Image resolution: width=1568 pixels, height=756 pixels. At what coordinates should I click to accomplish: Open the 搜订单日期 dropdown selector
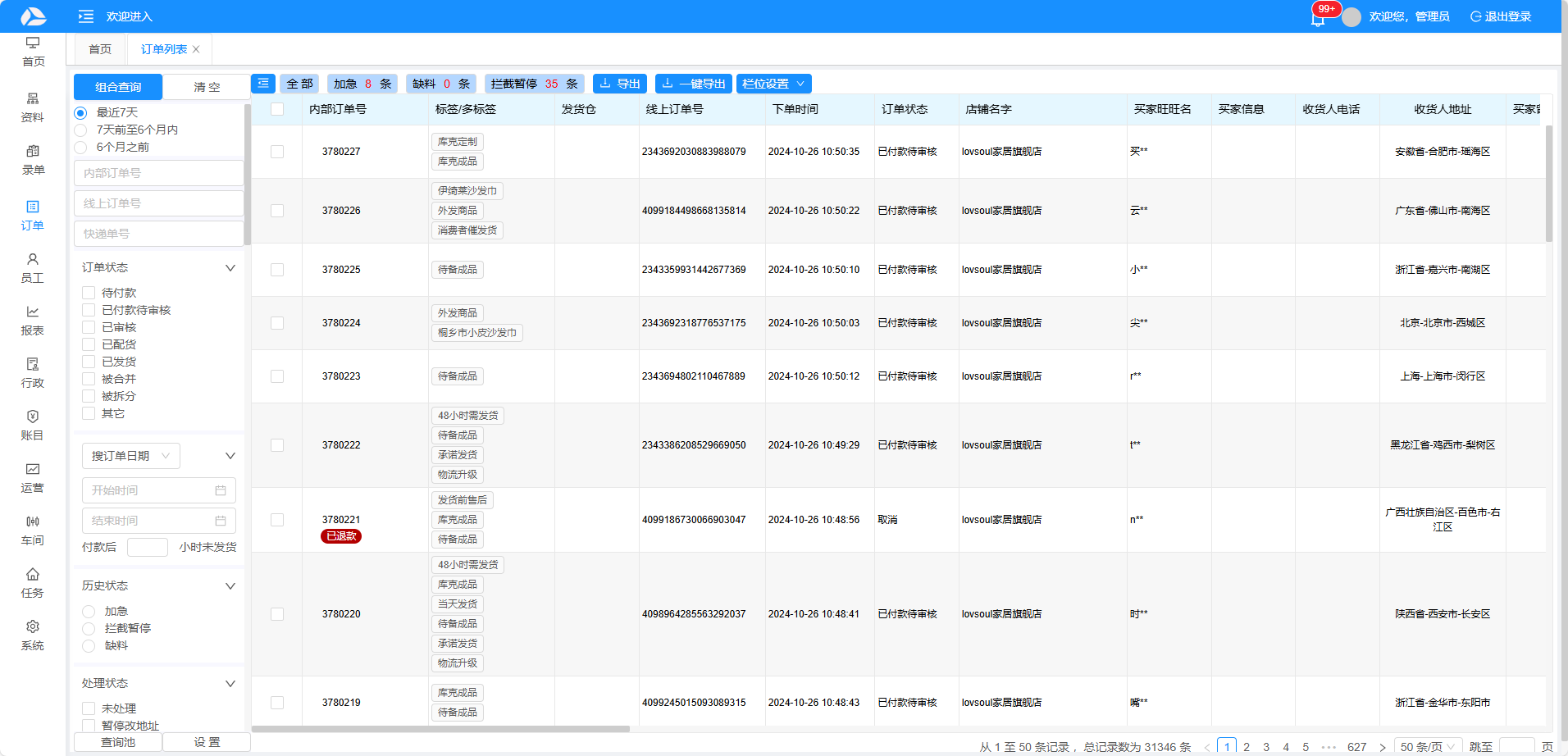coord(130,456)
